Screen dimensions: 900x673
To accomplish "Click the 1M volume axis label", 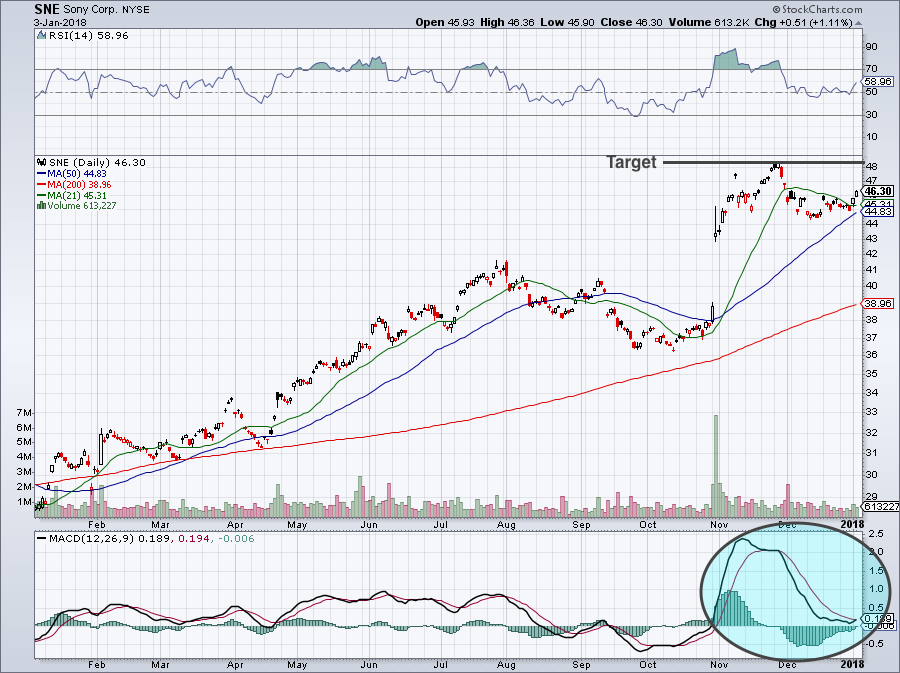I will point(24,502).
